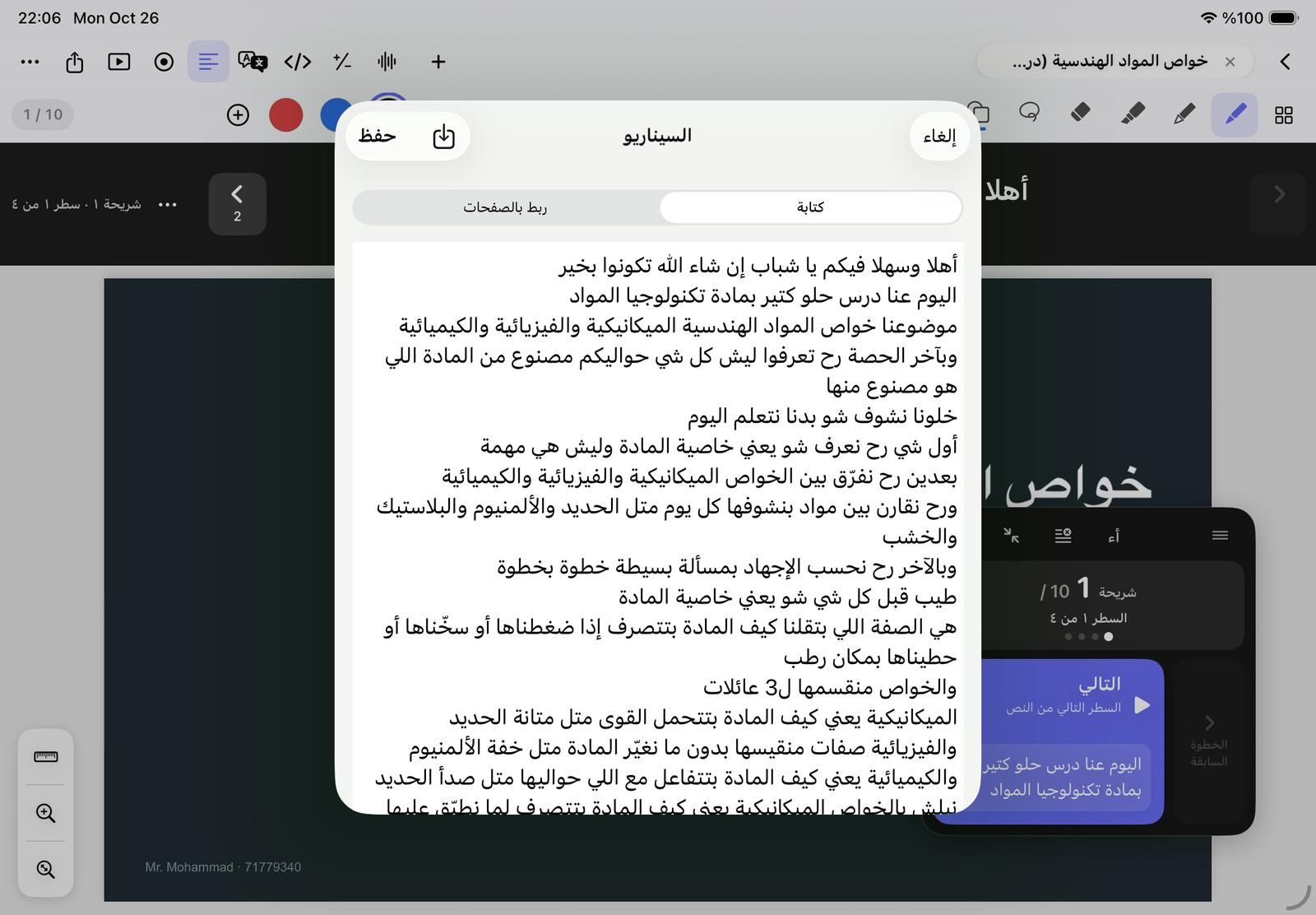Open the slide grid view icon
Screen dimensions: 1316x915
[1284, 115]
